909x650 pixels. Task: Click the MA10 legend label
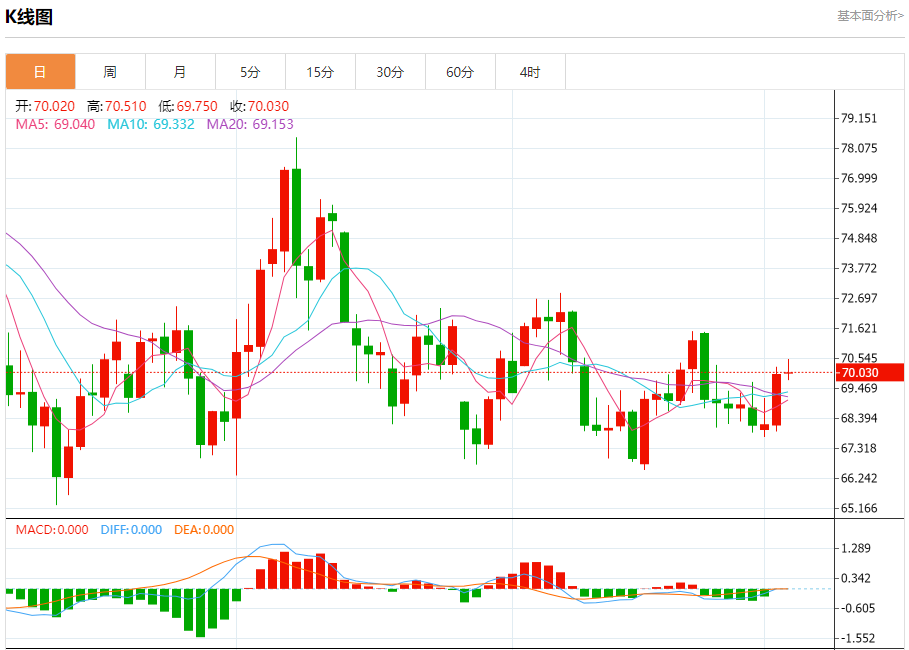coord(151,124)
